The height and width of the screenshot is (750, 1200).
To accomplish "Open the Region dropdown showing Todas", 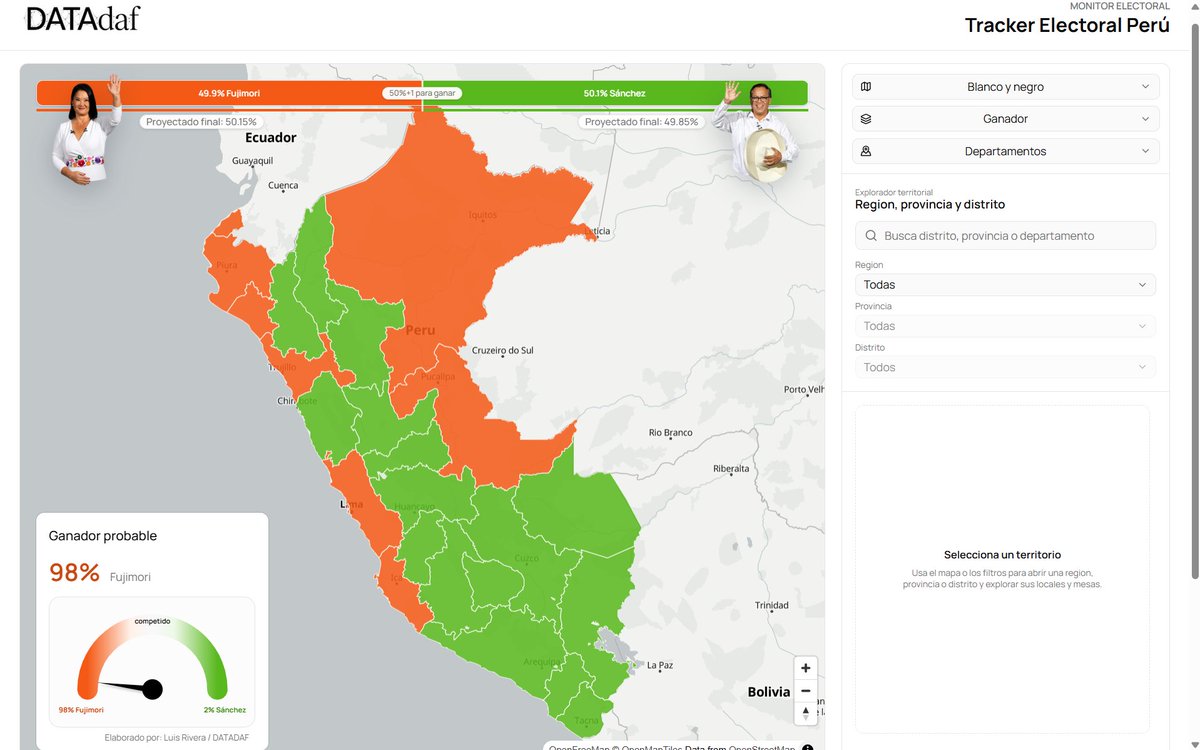I will coord(1005,285).
